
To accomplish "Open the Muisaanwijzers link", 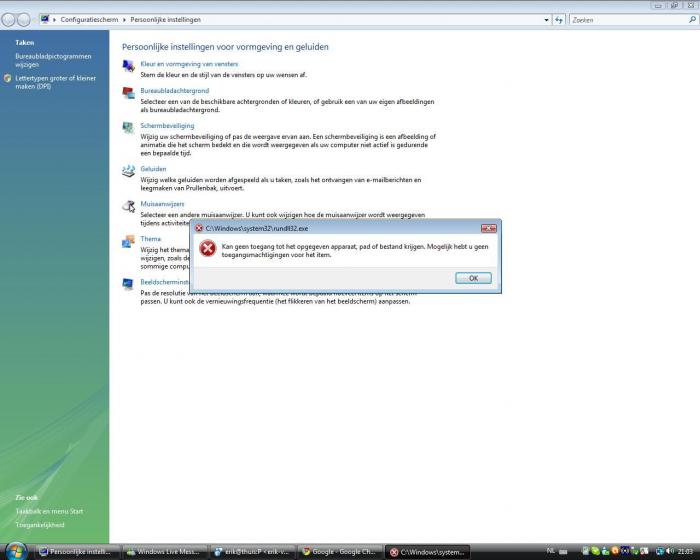I will tap(162, 204).
